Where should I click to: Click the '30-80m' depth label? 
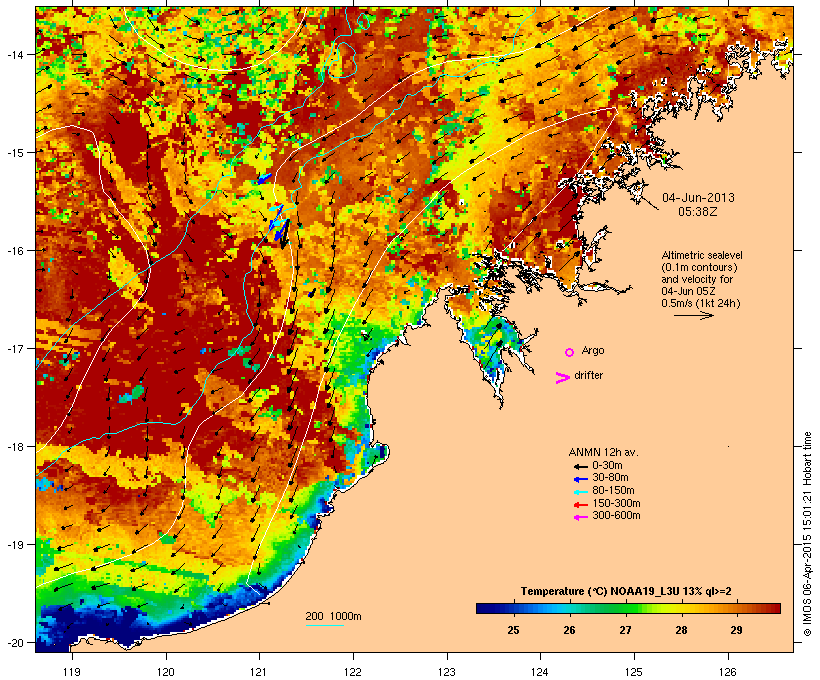pos(610,478)
